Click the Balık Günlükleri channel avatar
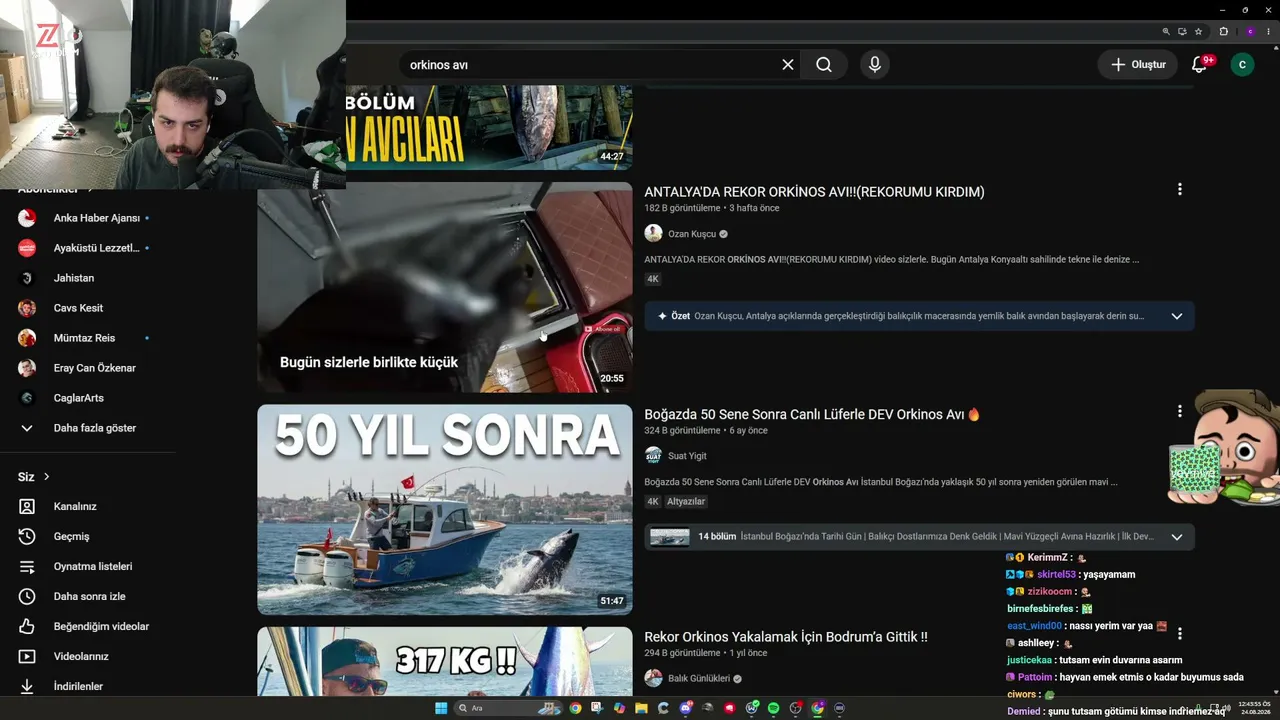 [x=653, y=678]
